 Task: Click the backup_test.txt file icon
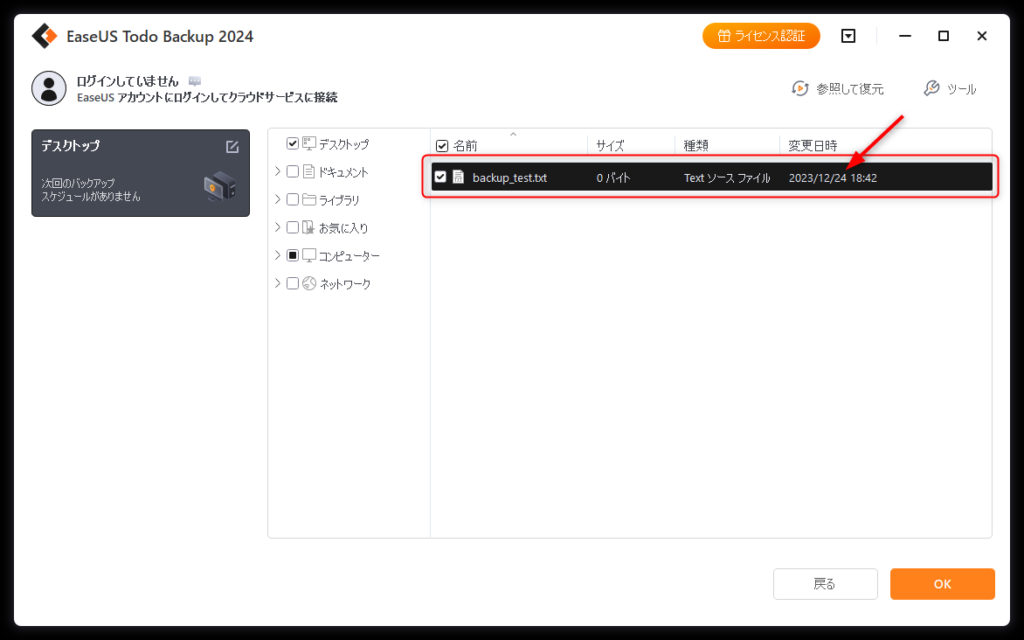pyautogui.click(x=458, y=178)
